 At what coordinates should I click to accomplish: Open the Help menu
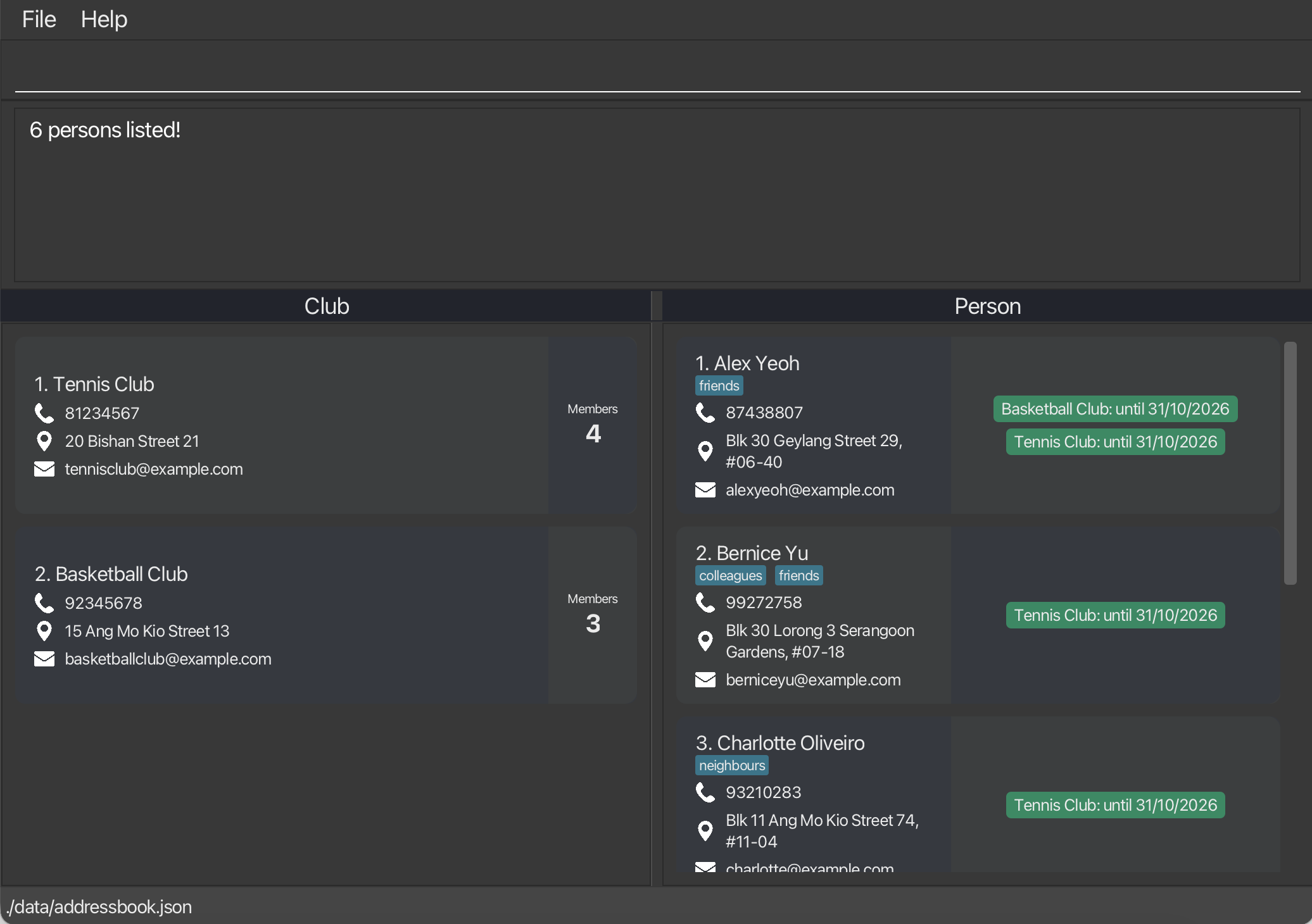[104, 20]
